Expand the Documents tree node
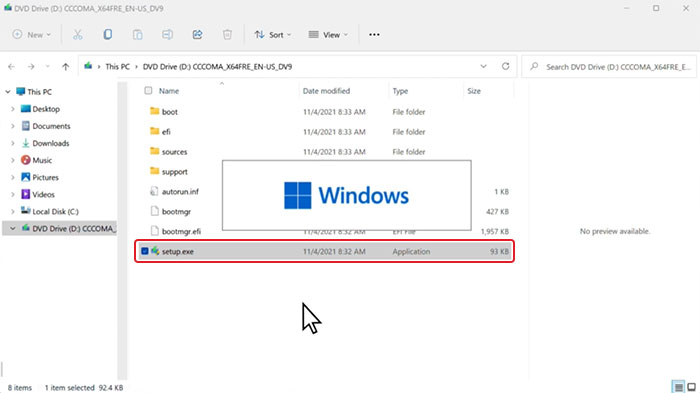Viewport: 700px width, 393px height. pos(13,126)
